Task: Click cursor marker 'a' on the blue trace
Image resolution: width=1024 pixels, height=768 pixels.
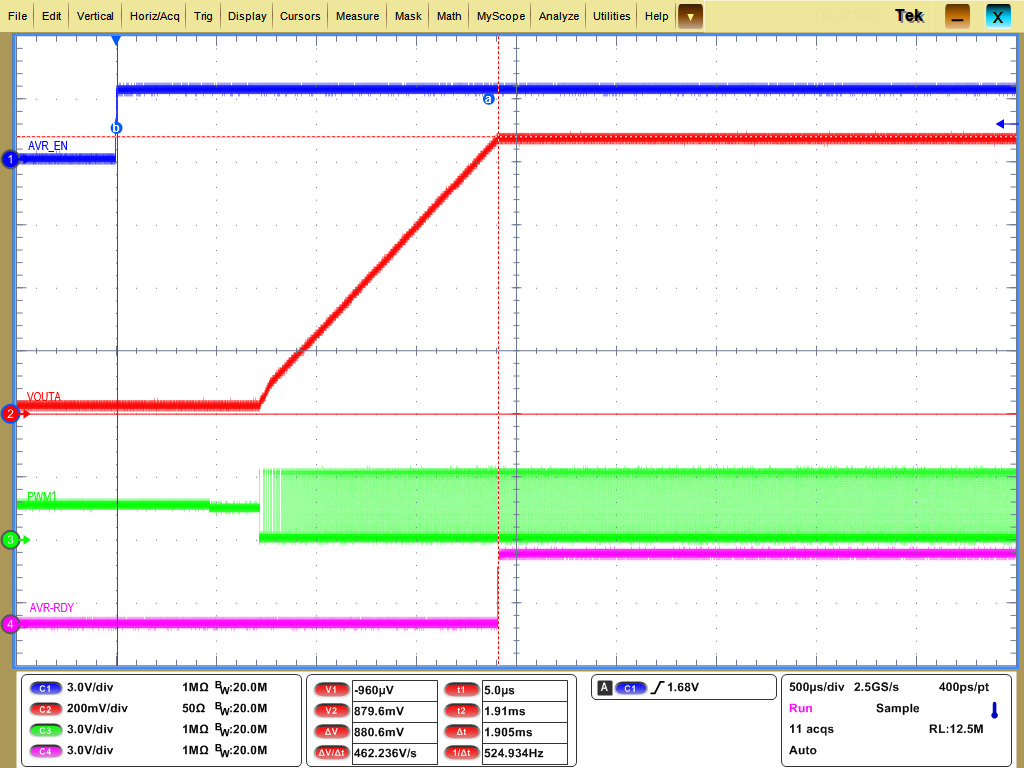Action: click(487, 99)
